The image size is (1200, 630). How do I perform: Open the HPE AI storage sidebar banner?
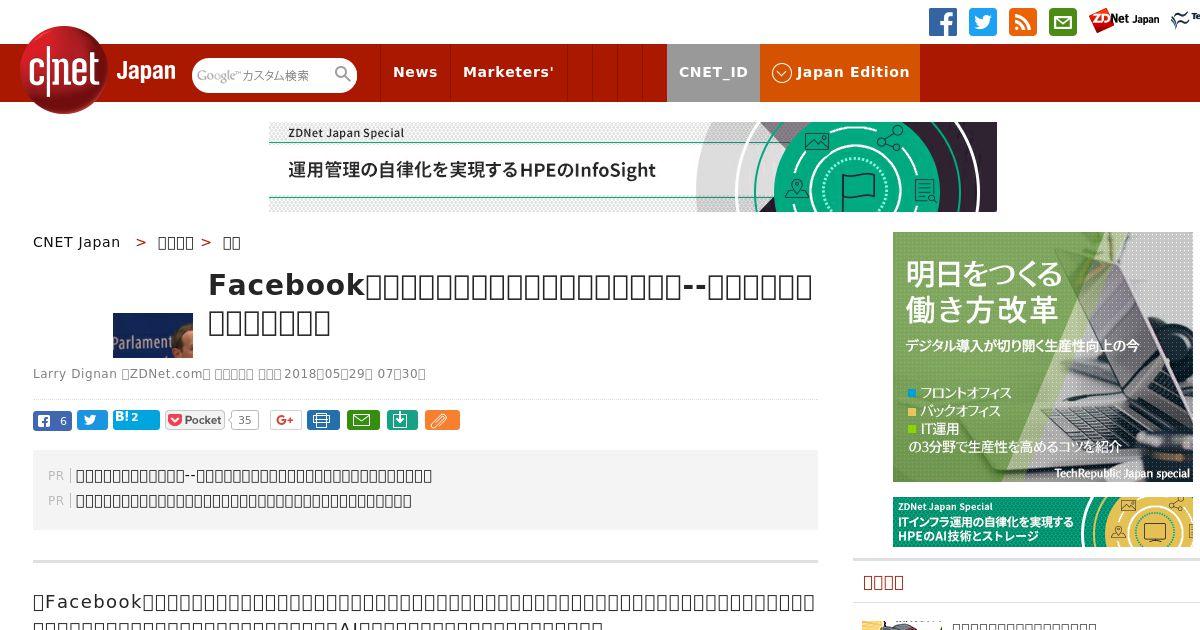pos(1043,522)
